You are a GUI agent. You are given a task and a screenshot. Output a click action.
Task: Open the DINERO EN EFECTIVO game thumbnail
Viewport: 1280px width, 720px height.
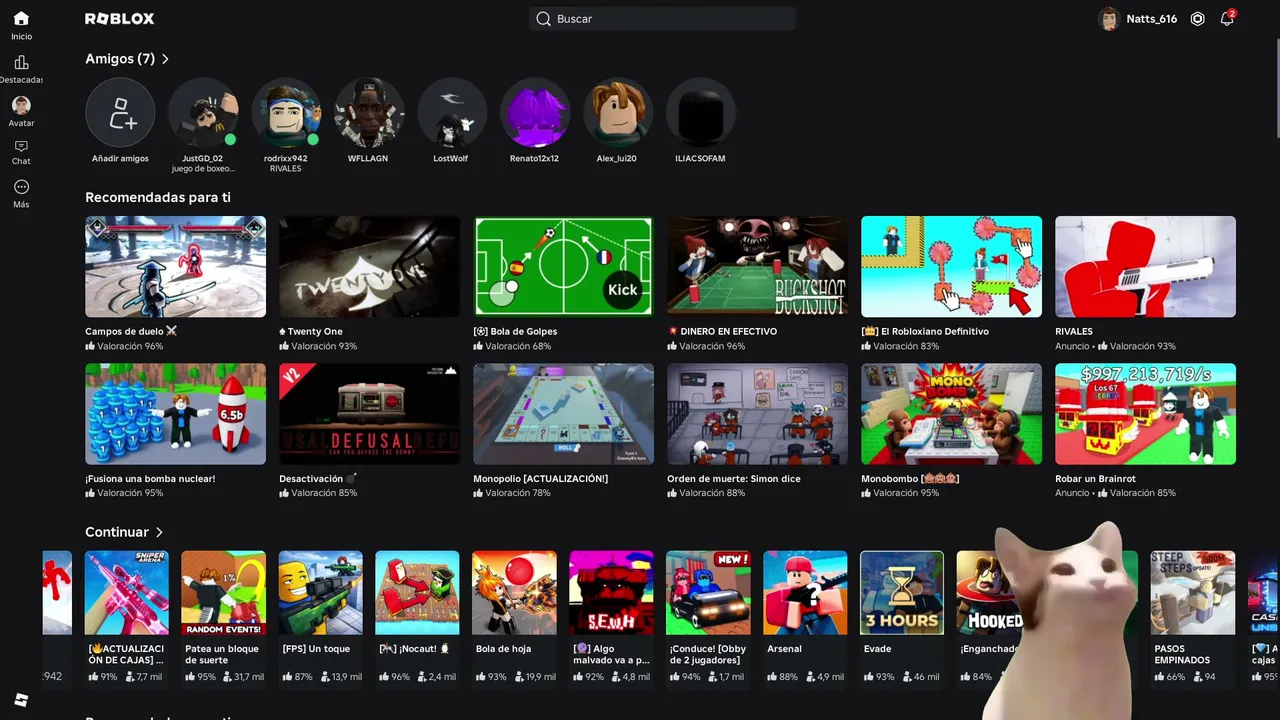pyautogui.click(x=758, y=267)
